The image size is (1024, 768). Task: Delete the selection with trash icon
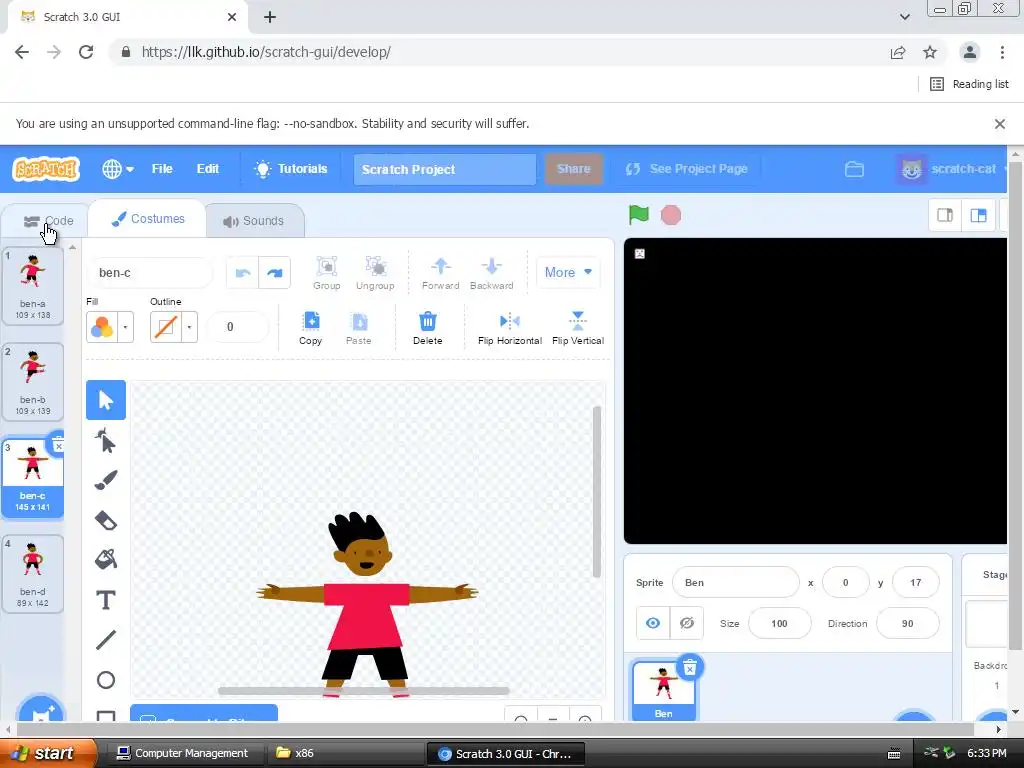(428, 328)
